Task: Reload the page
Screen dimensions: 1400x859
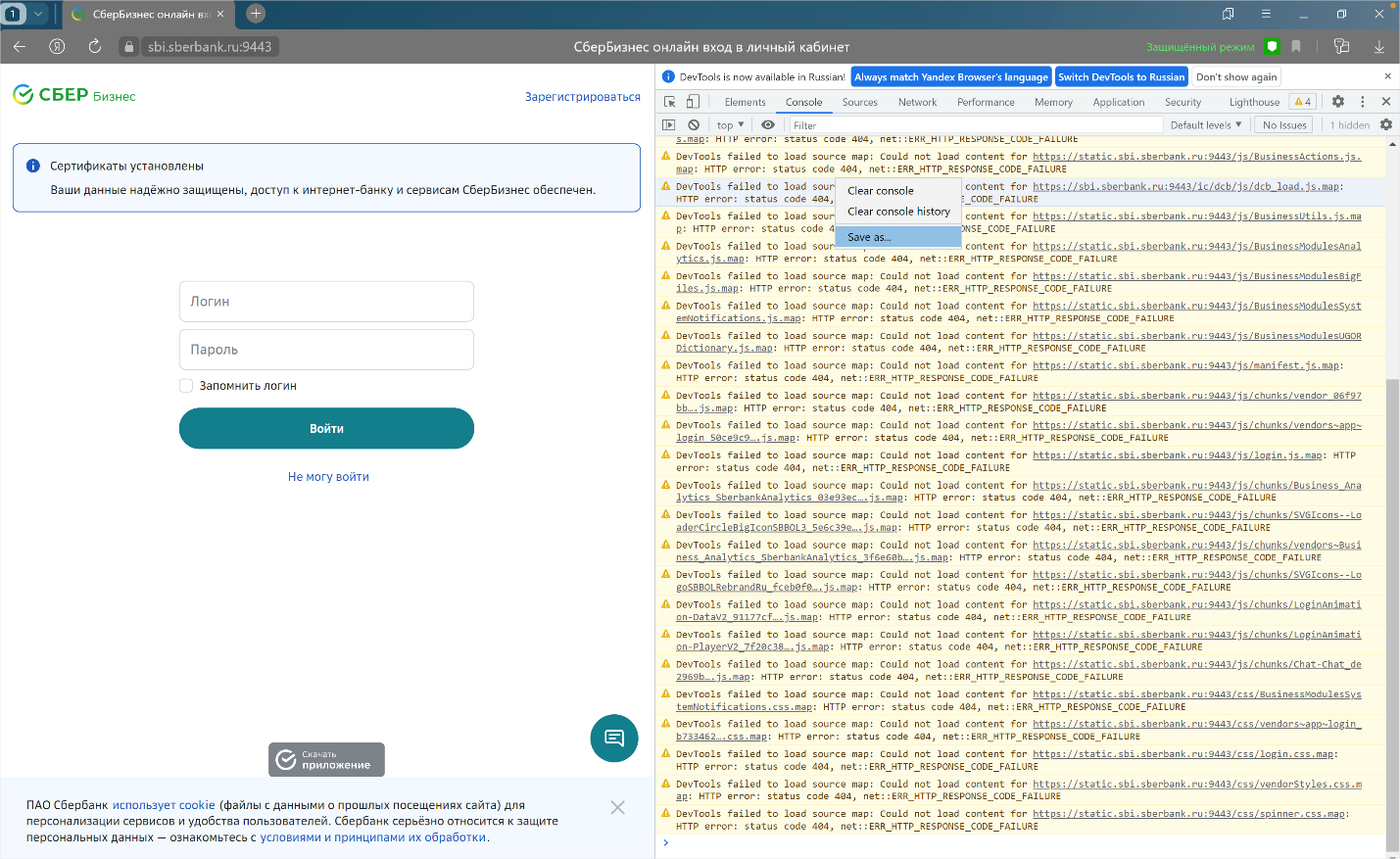Action: click(95, 46)
